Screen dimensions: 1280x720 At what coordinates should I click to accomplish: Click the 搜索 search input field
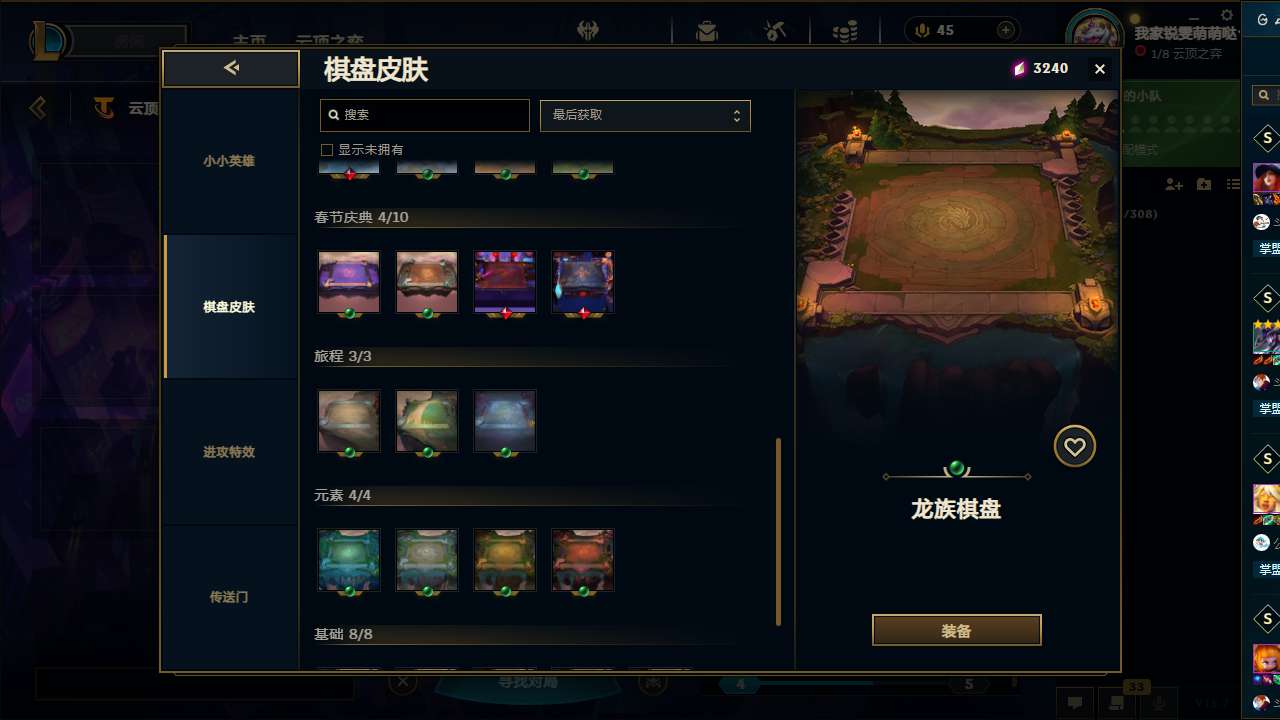point(425,115)
